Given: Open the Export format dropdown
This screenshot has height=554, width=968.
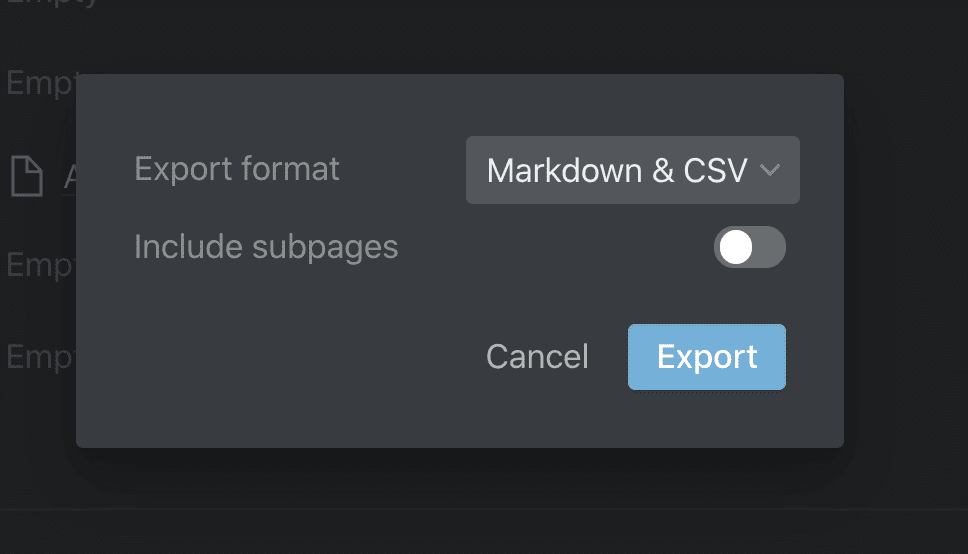Looking at the screenshot, I should click(x=633, y=170).
